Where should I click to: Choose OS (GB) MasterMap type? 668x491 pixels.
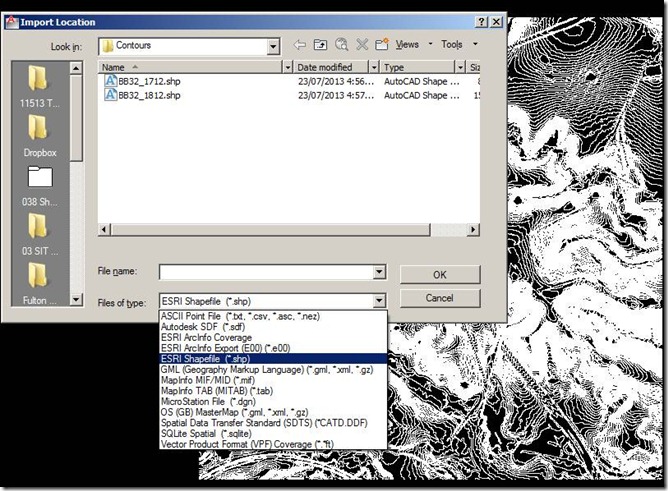coord(273,412)
